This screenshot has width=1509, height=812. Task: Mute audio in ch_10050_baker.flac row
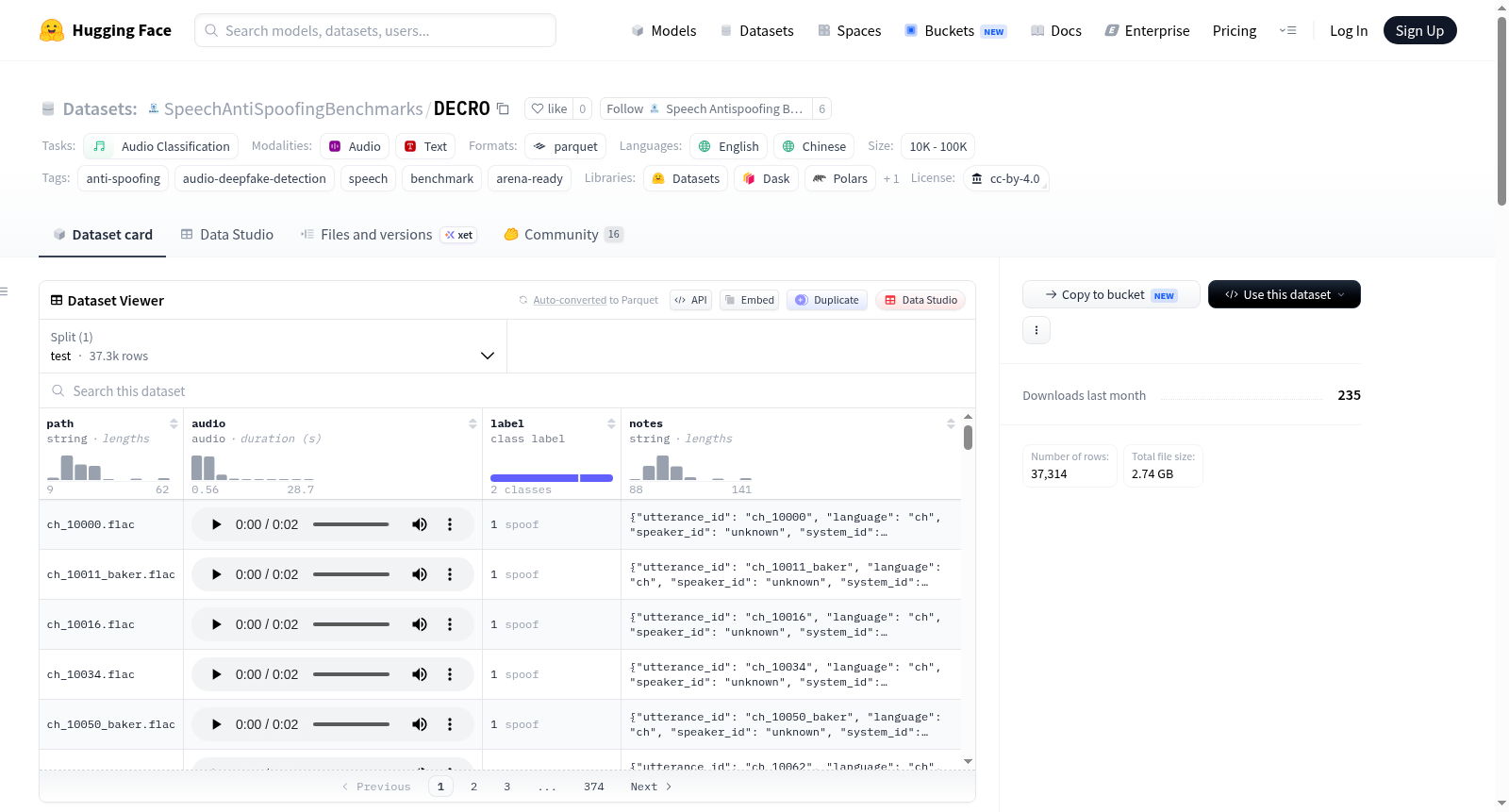(x=420, y=724)
